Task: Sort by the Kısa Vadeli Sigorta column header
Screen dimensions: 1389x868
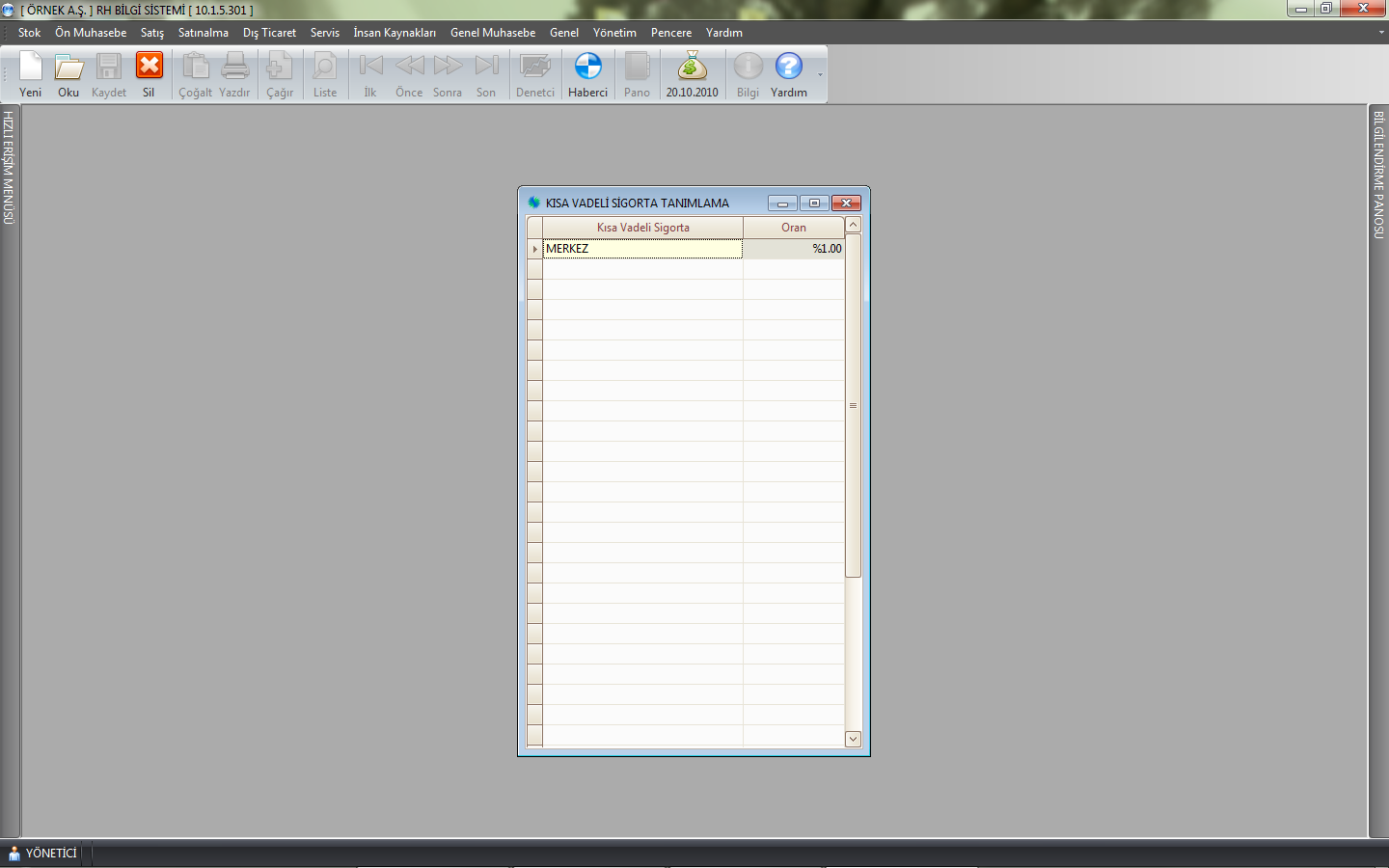Action: pos(642,228)
